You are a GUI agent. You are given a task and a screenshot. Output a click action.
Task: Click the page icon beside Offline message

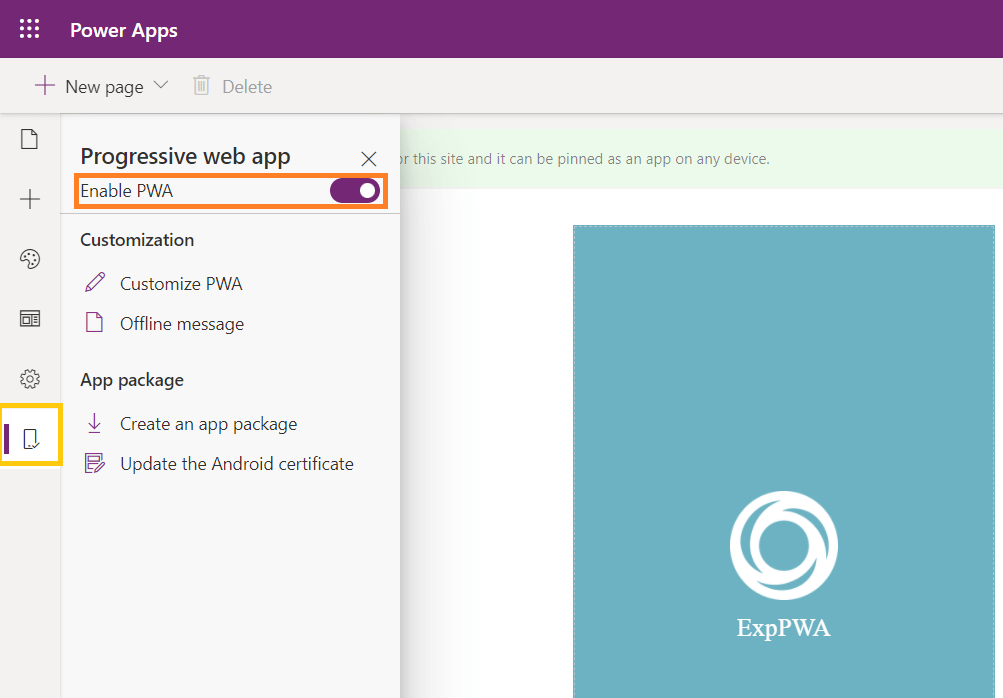95,323
